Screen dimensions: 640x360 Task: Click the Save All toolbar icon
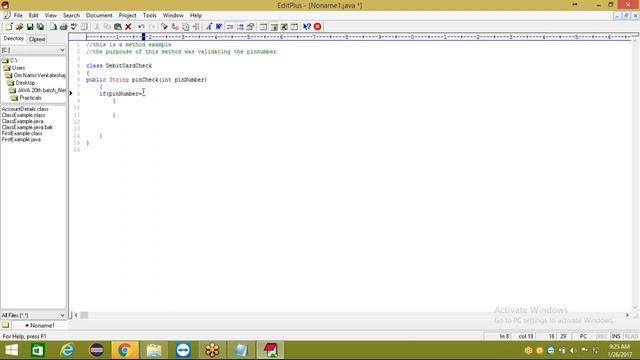40,27
